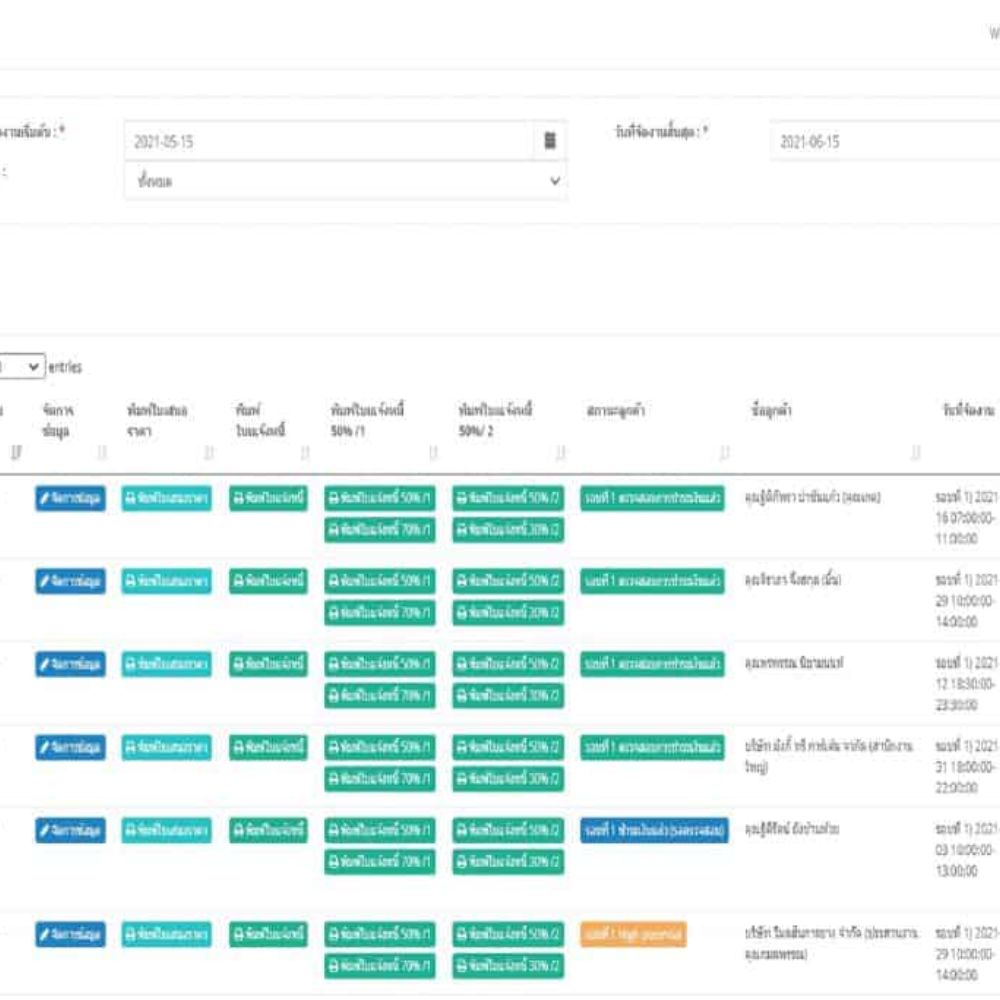The image size is (1000, 1000).
Task: Print invoice 30% /2 in third row
Action: [x=508, y=695]
